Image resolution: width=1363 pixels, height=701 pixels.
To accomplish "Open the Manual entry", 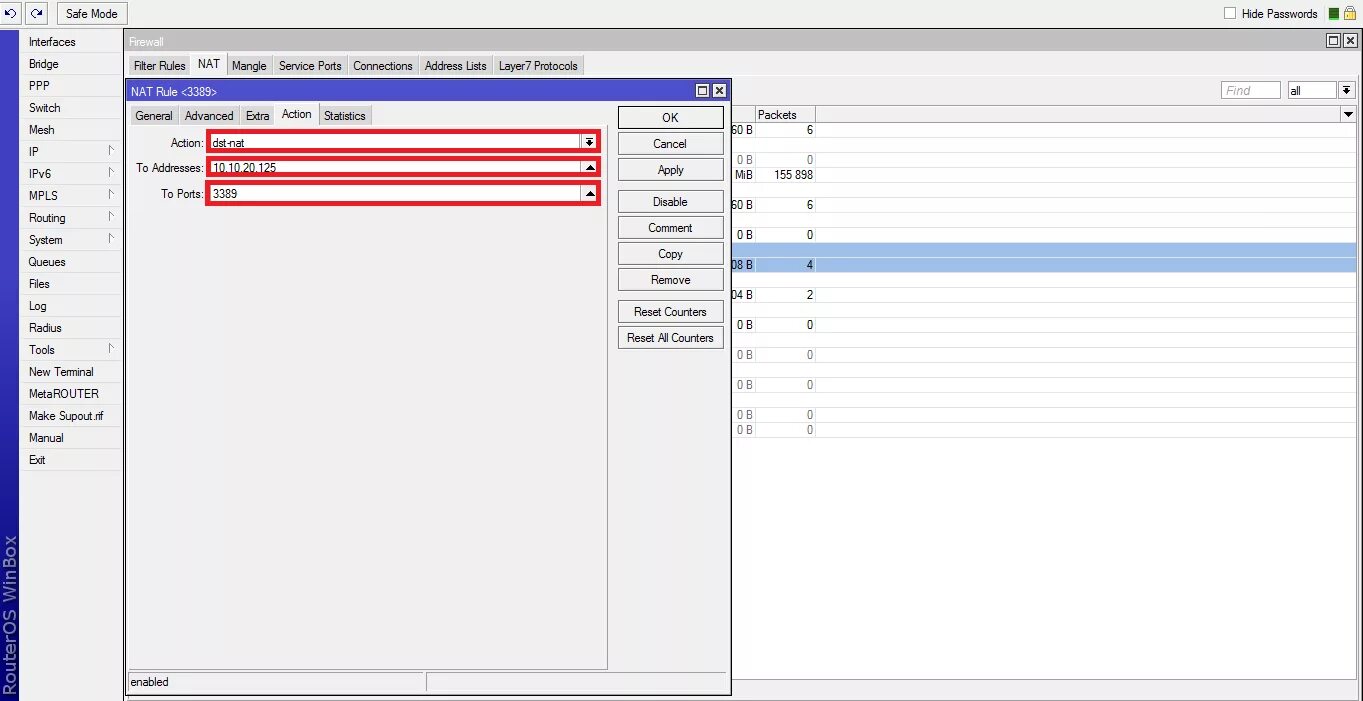I will [x=70, y=438].
